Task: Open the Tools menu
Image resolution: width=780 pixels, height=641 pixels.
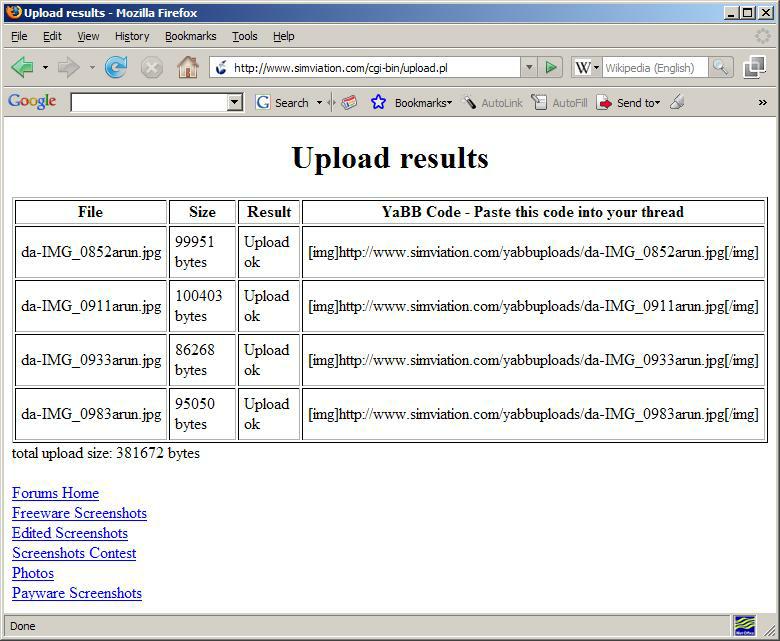Action: tap(244, 36)
